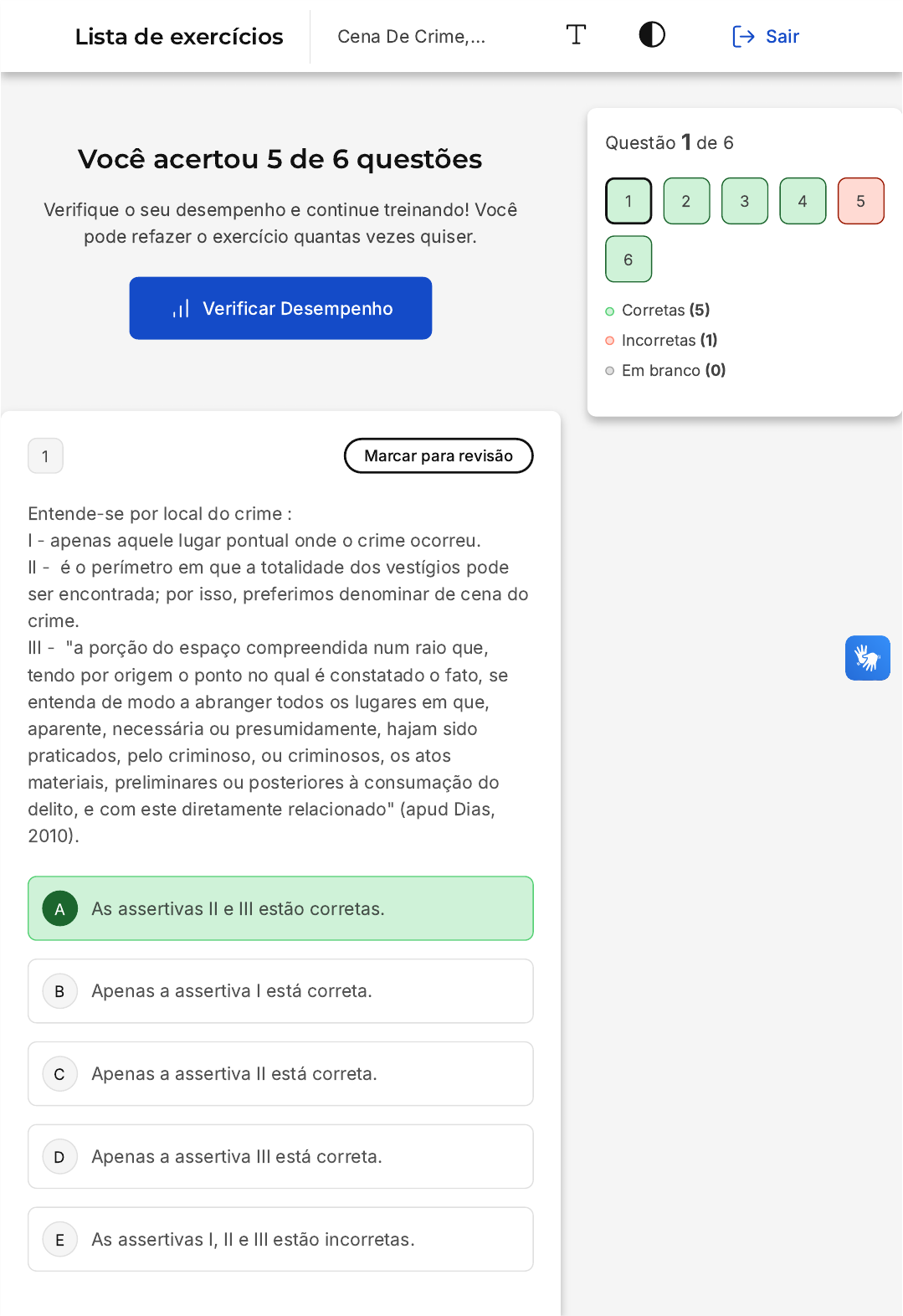Click the Lista de exercícios title
This screenshot has width=903, height=1316.
point(179,37)
